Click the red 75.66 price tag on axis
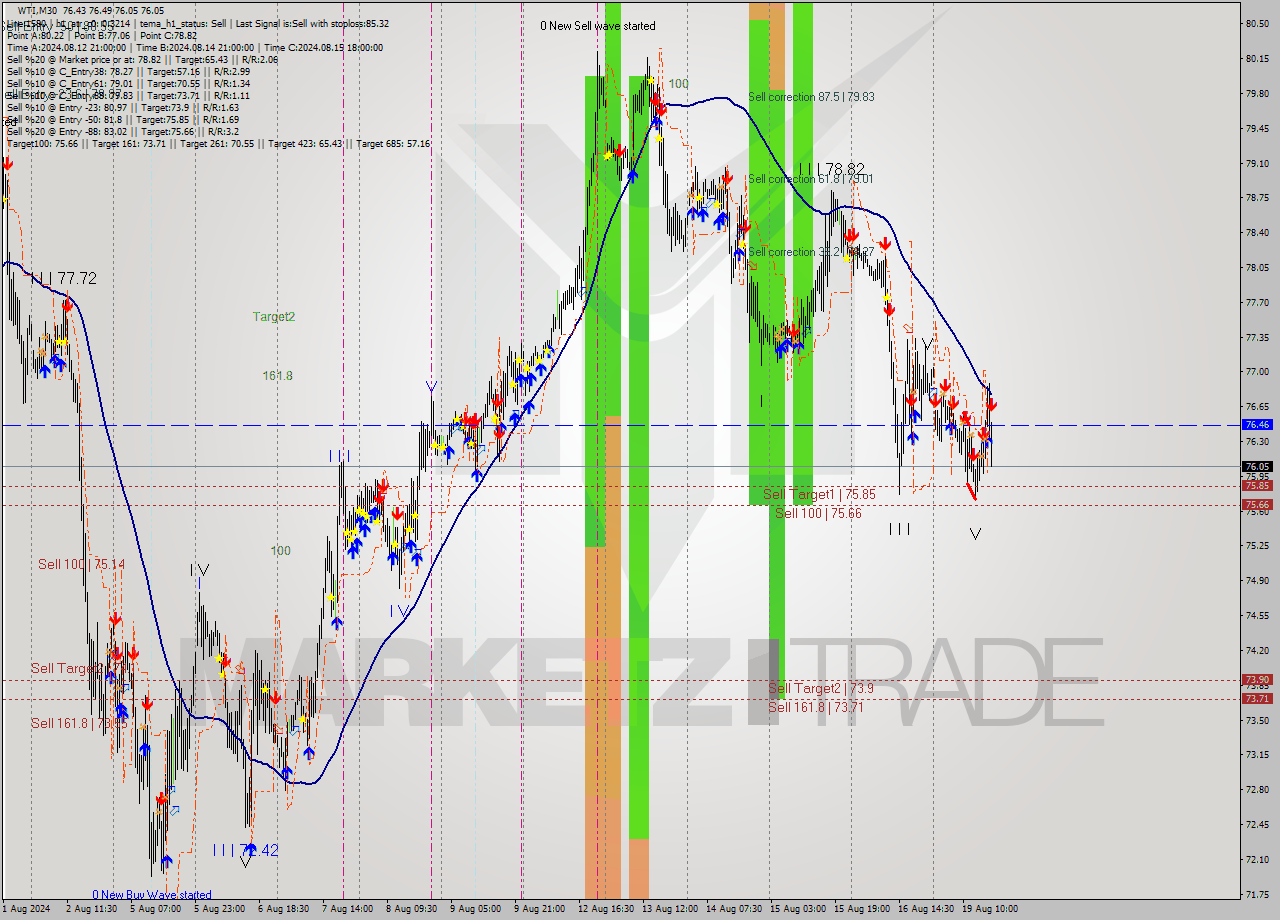 point(1257,505)
